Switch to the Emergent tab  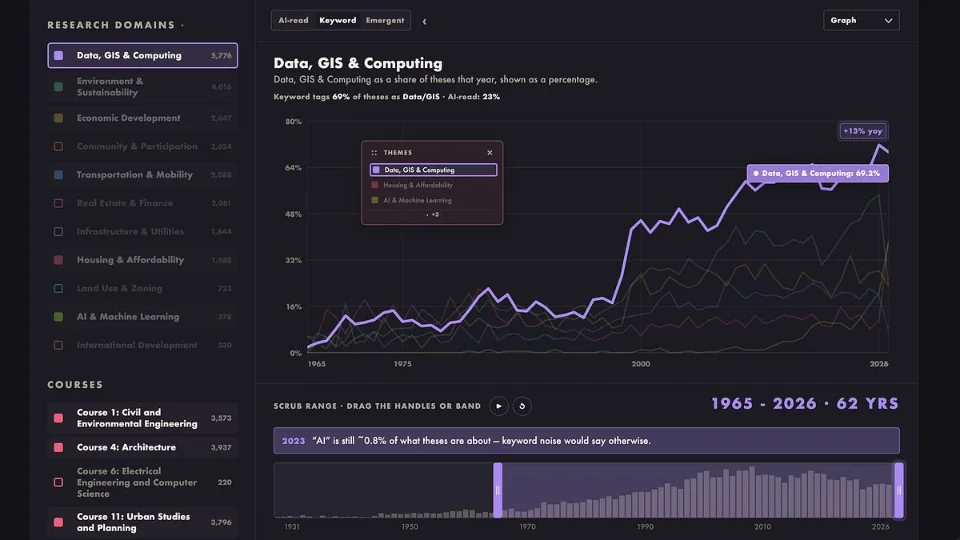click(x=384, y=20)
